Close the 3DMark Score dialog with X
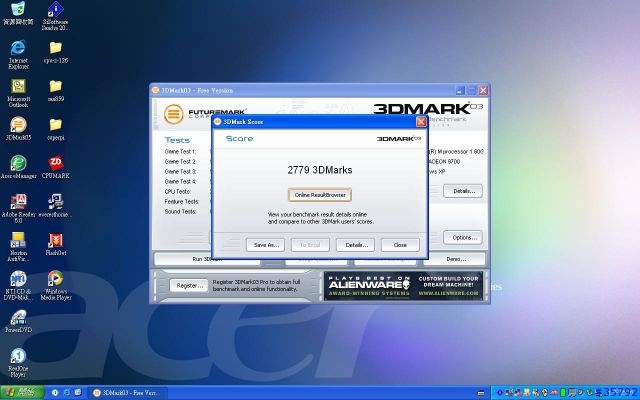 (x=421, y=122)
